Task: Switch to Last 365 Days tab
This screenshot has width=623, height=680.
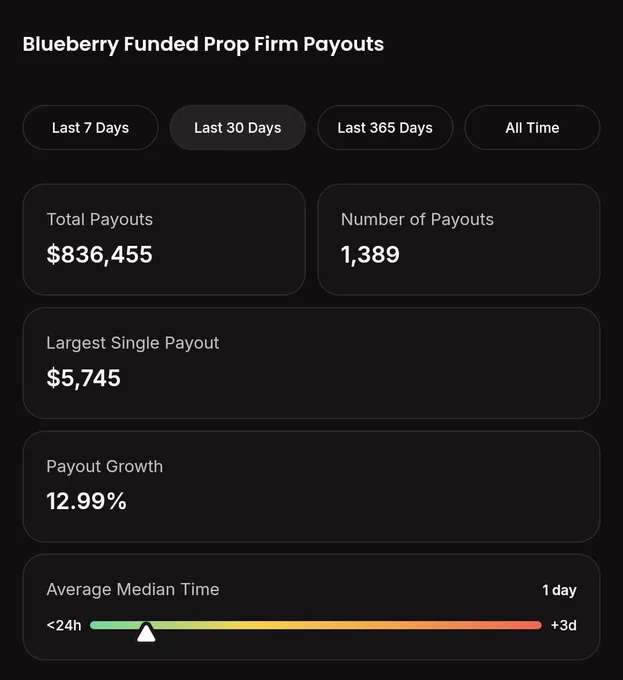Action: [x=385, y=128]
